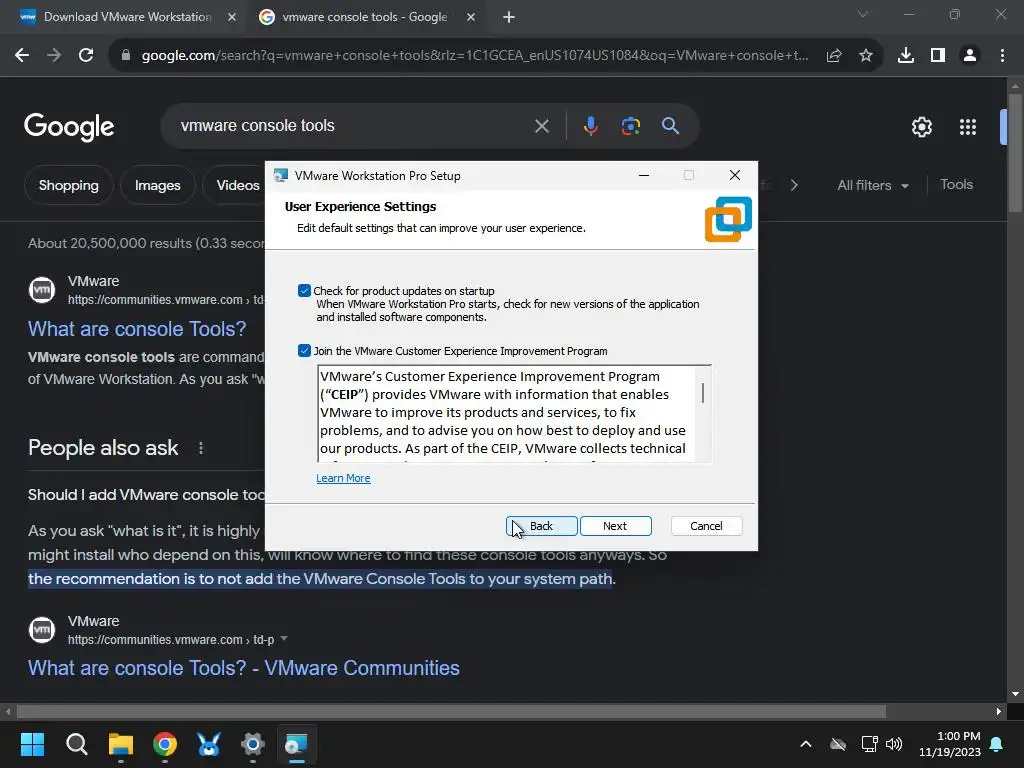This screenshot has height=768, width=1024.
Task: Show more filter chips with right chevron
Action: coord(794,185)
